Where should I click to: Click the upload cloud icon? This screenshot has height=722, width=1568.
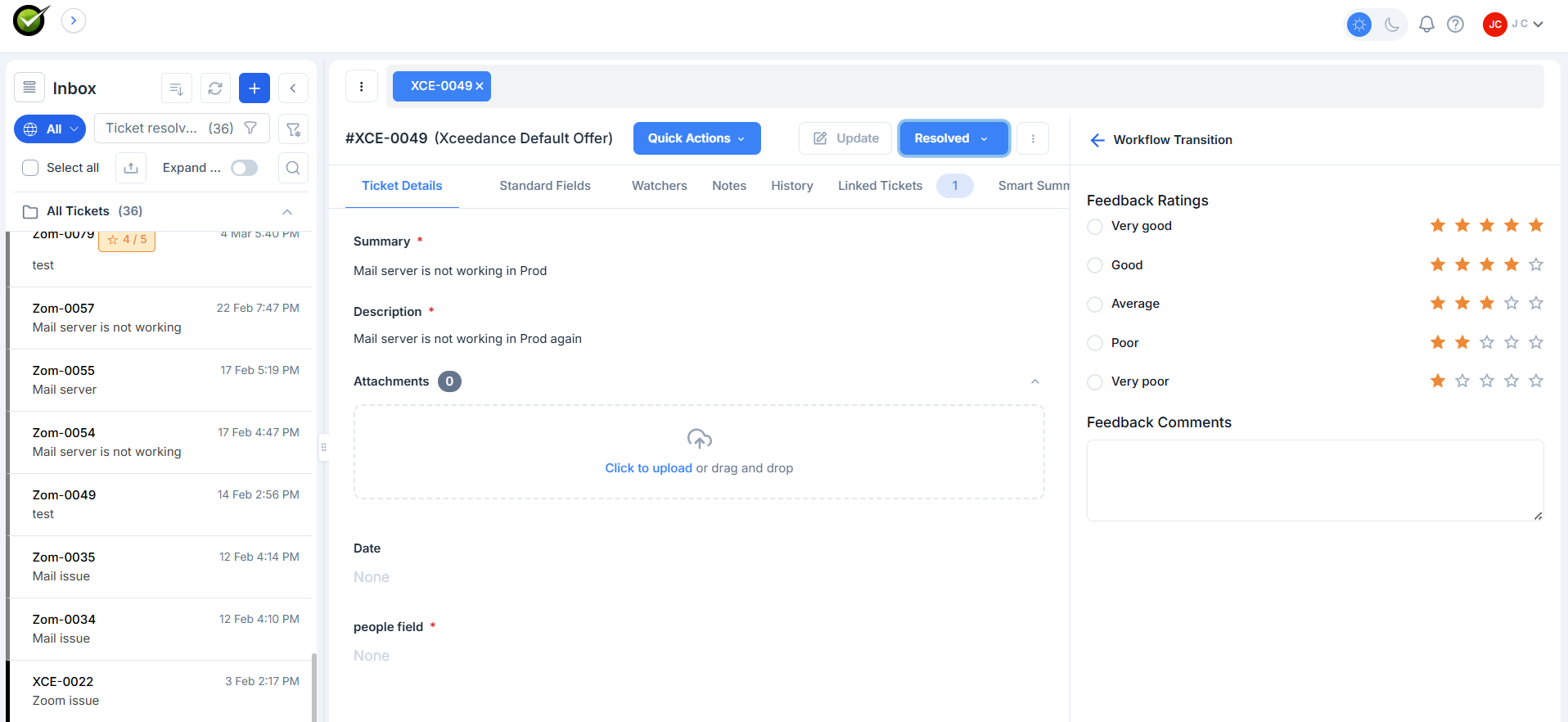[x=699, y=440]
